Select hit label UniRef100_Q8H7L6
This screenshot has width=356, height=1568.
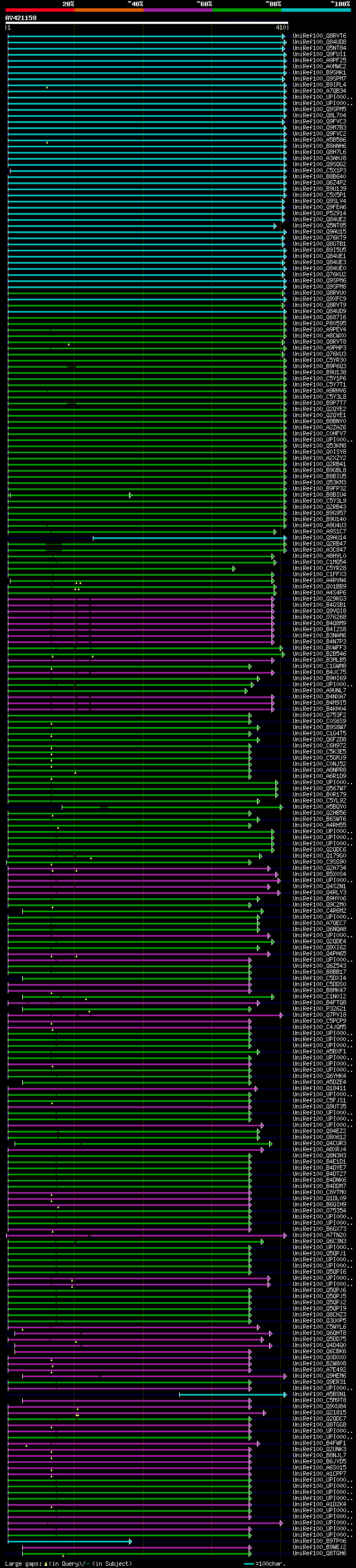tap(319, 152)
